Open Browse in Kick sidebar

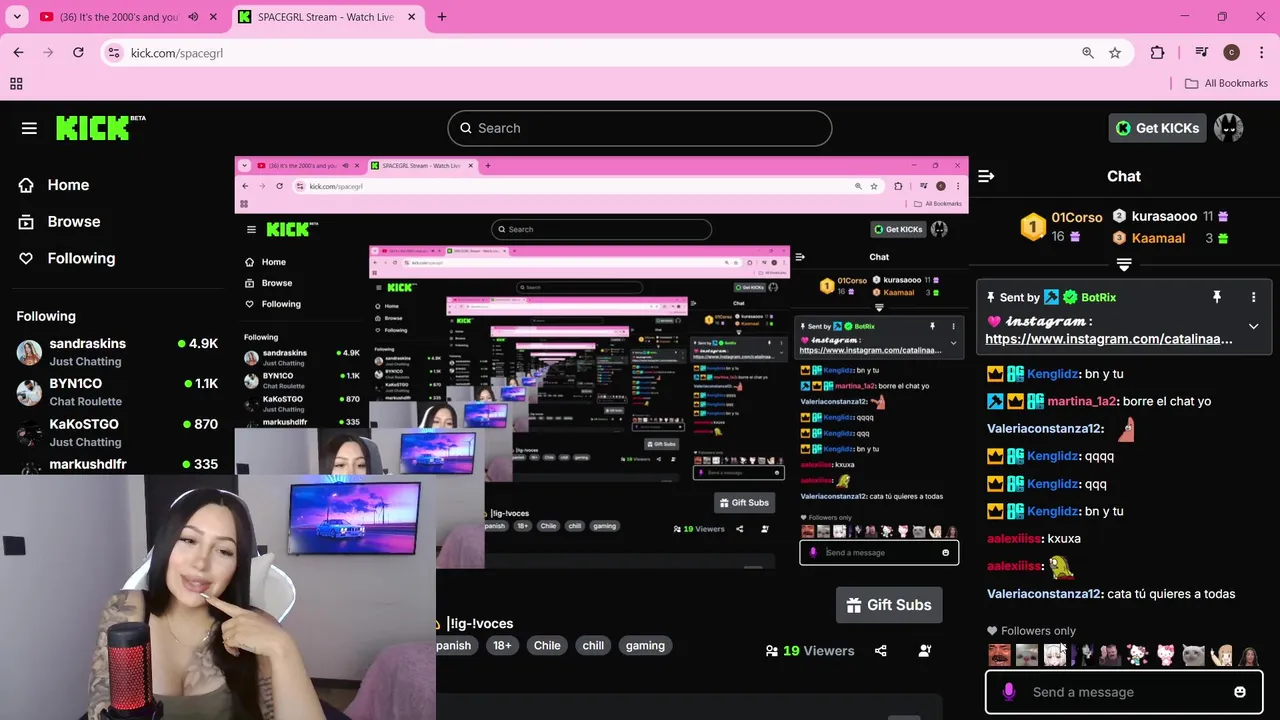pyautogui.click(x=74, y=222)
